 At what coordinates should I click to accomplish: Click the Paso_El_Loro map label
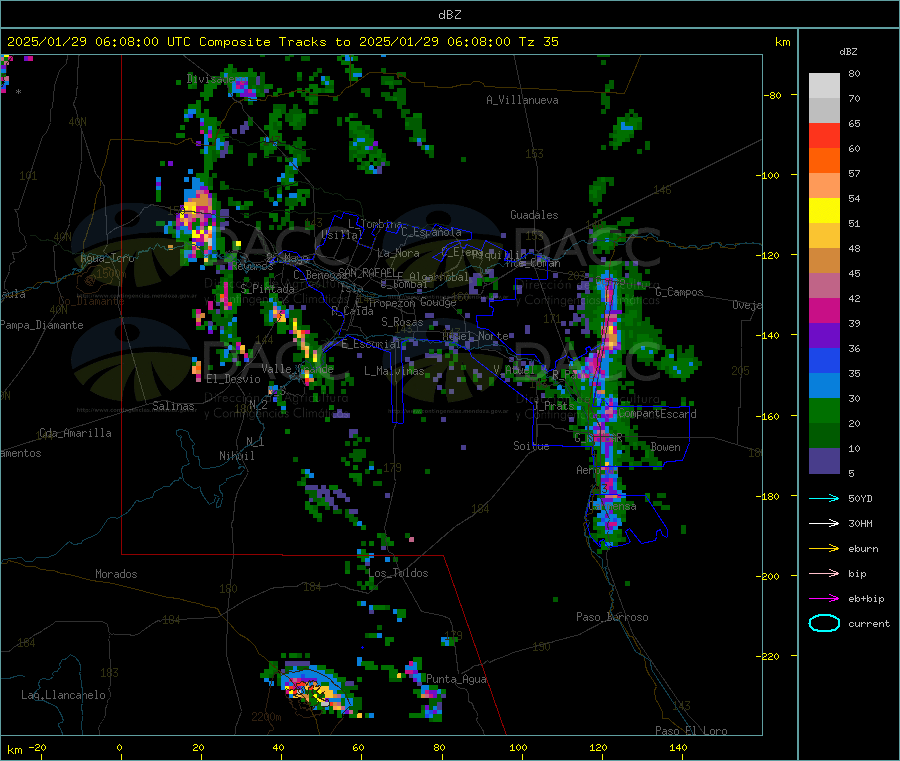click(x=691, y=731)
